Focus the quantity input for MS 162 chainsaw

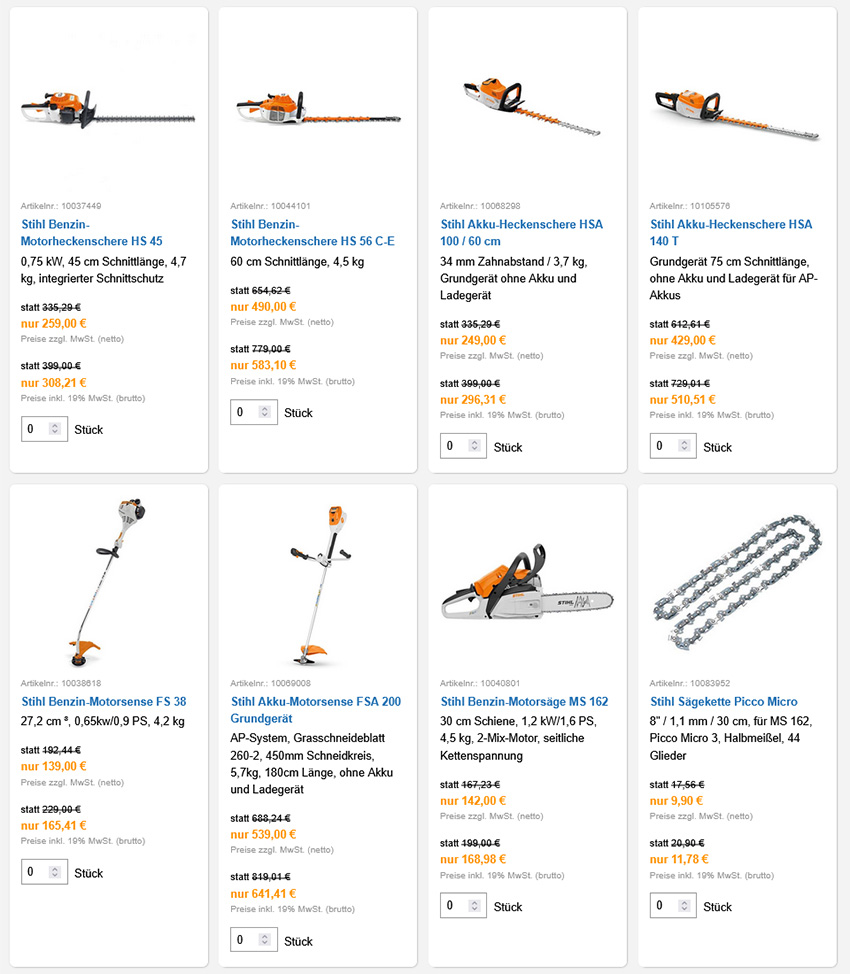pyautogui.click(x=456, y=906)
